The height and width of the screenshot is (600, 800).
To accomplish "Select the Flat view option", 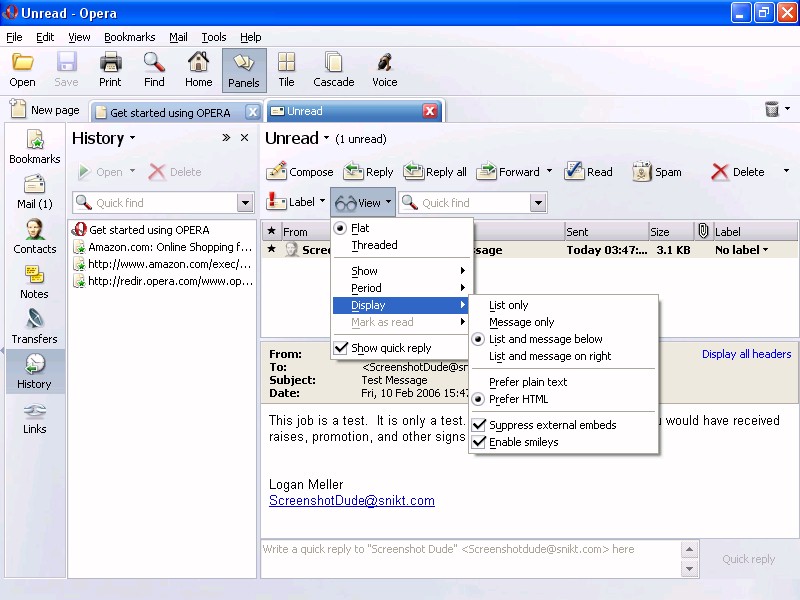I will pos(360,228).
